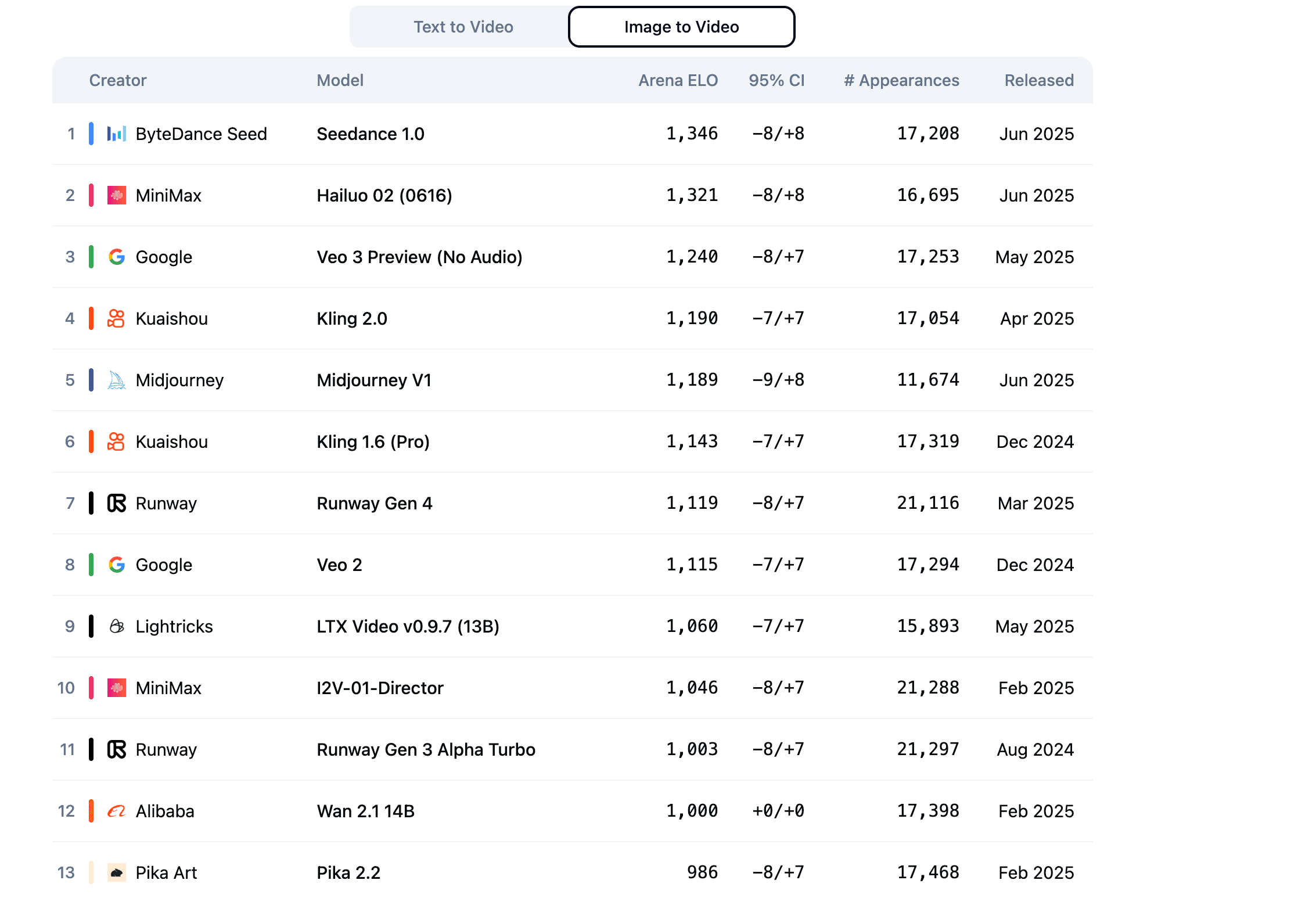Select the Image to Video tab
This screenshot has width=1316, height=898.
point(681,27)
